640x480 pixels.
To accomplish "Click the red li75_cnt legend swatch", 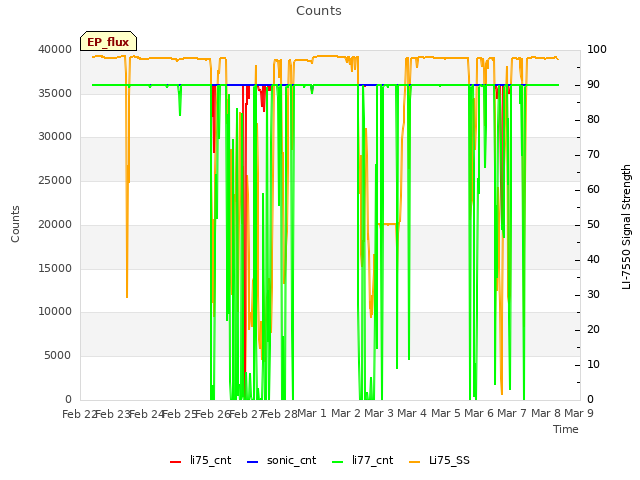I will click(x=176, y=462).
